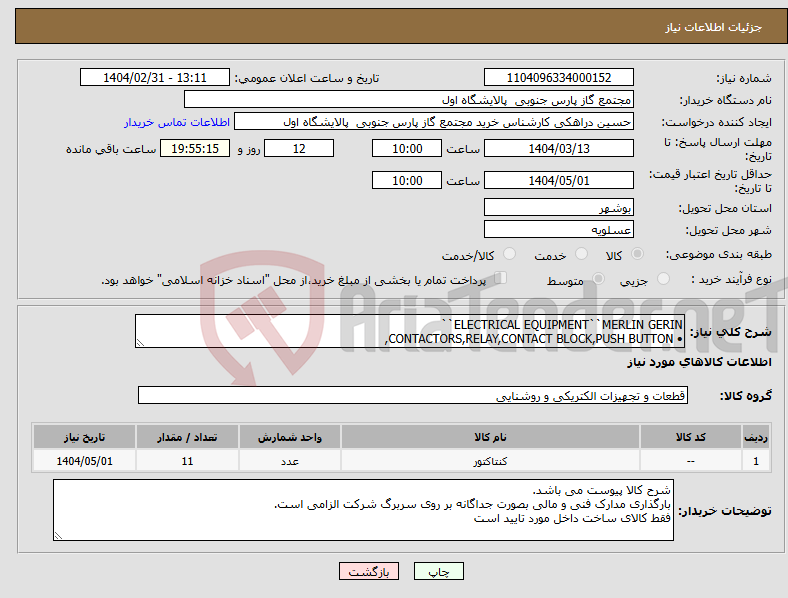Grab the buyer notes resize handle
The width and height of the screenshot is (788, 598).
point(58,536)
